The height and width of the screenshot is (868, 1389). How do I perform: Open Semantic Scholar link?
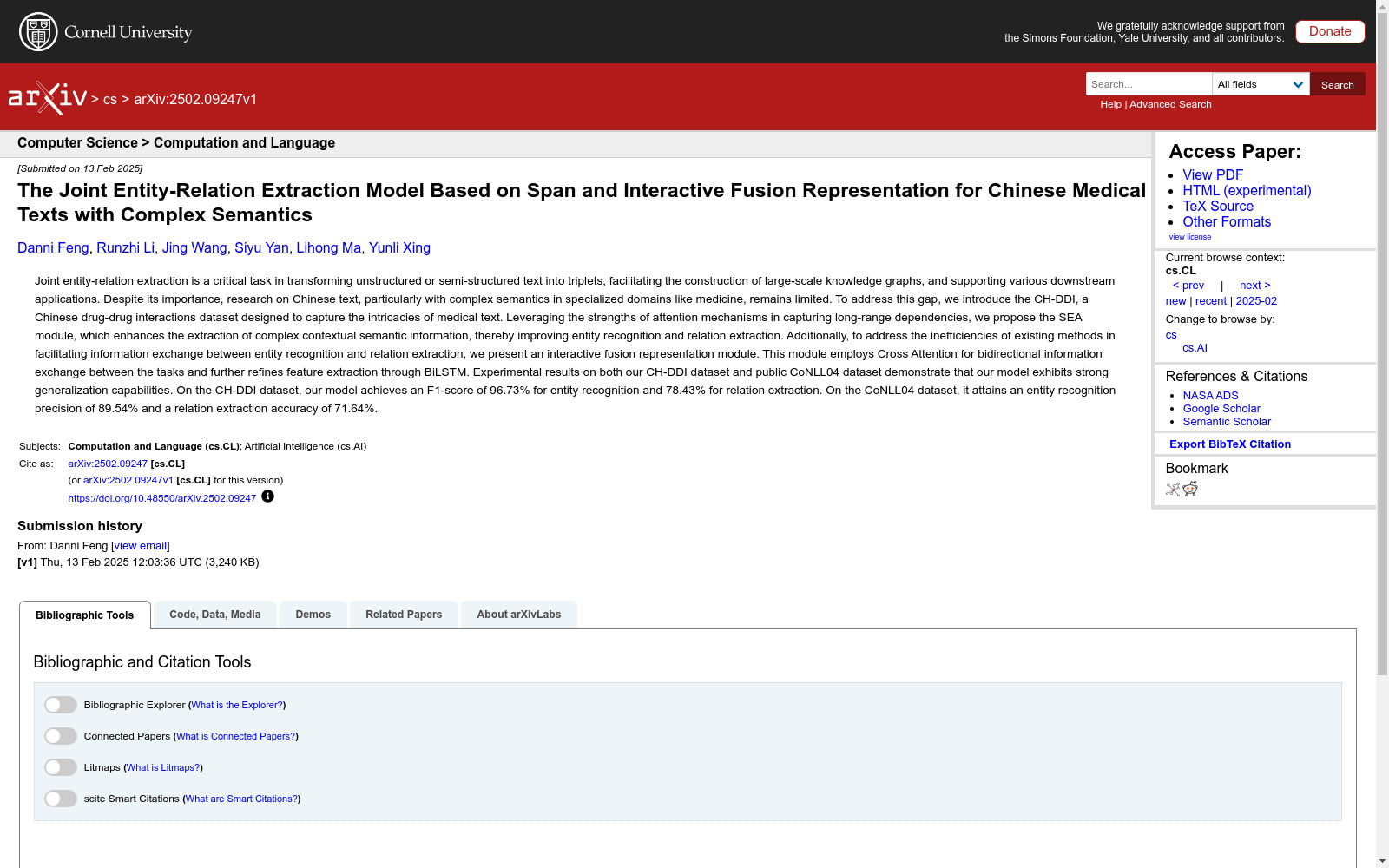(1227, 422)
